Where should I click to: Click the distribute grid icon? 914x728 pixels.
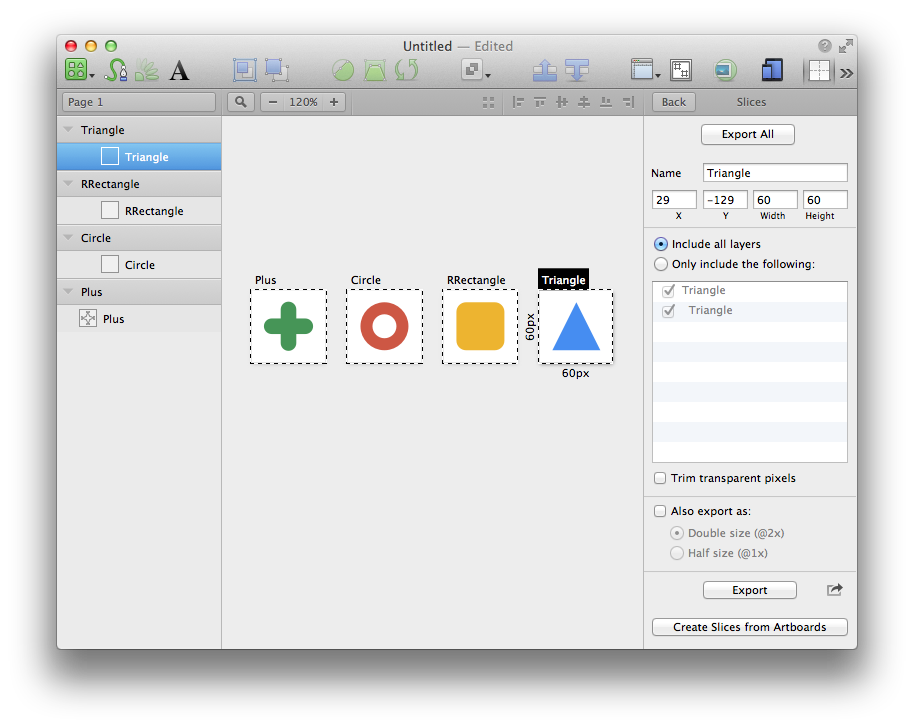point(488,103)
